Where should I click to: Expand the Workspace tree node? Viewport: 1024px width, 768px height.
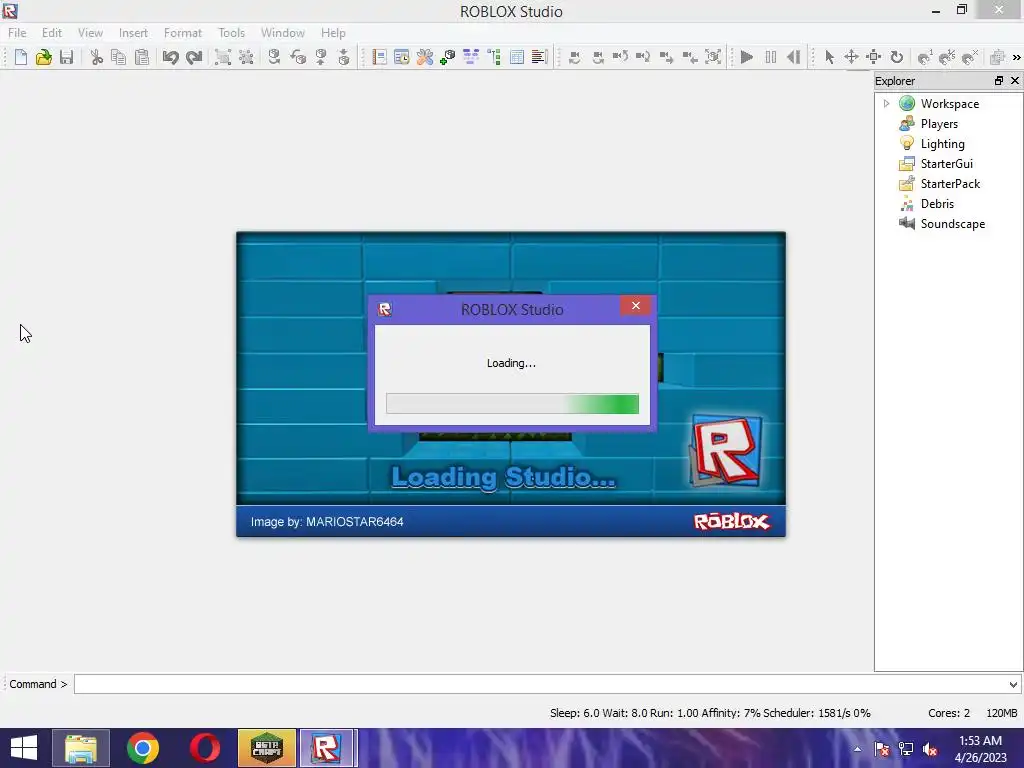886,103
